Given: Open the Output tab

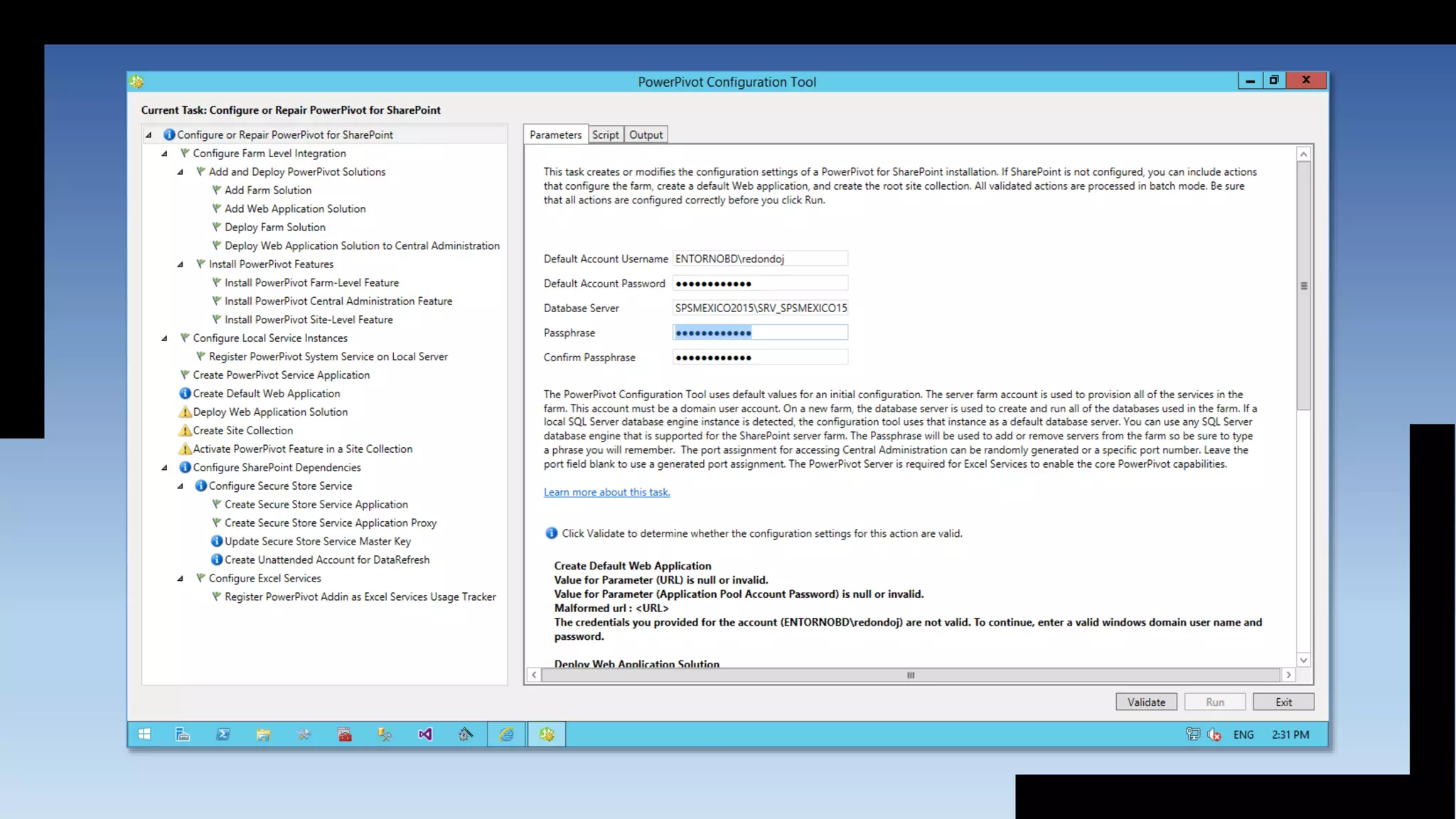Looking at the screenshot, I should coord(646,134).
